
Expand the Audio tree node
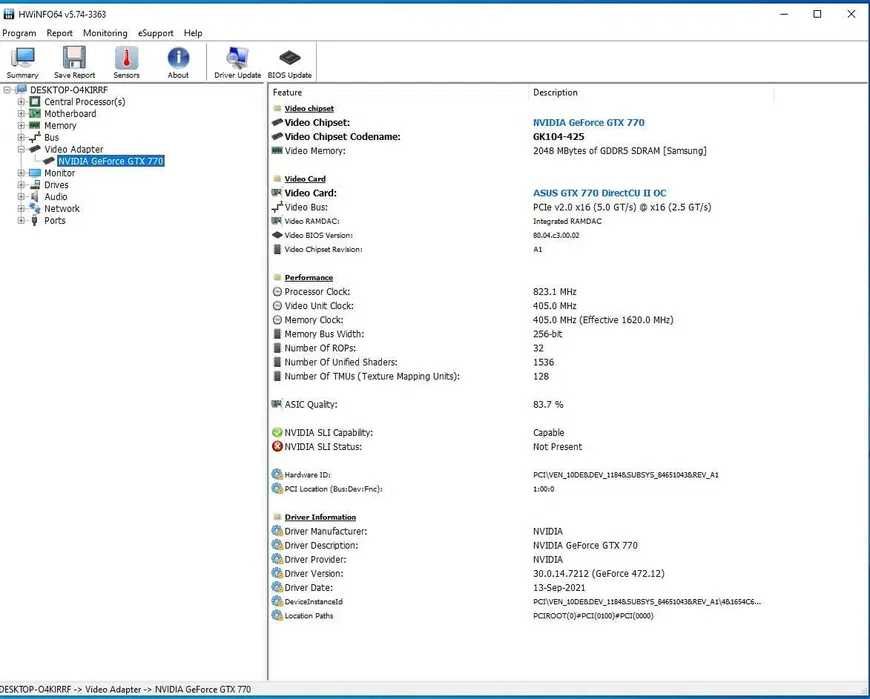click(21, 196)
